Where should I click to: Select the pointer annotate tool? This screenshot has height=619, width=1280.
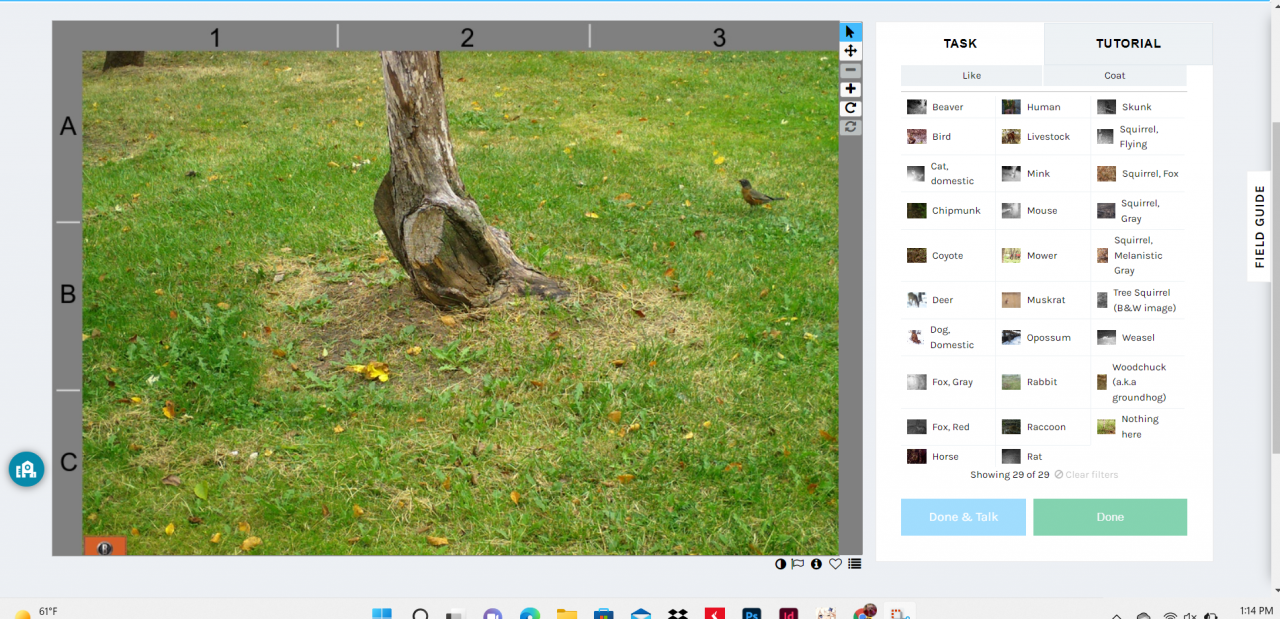[x=850, y=32]
